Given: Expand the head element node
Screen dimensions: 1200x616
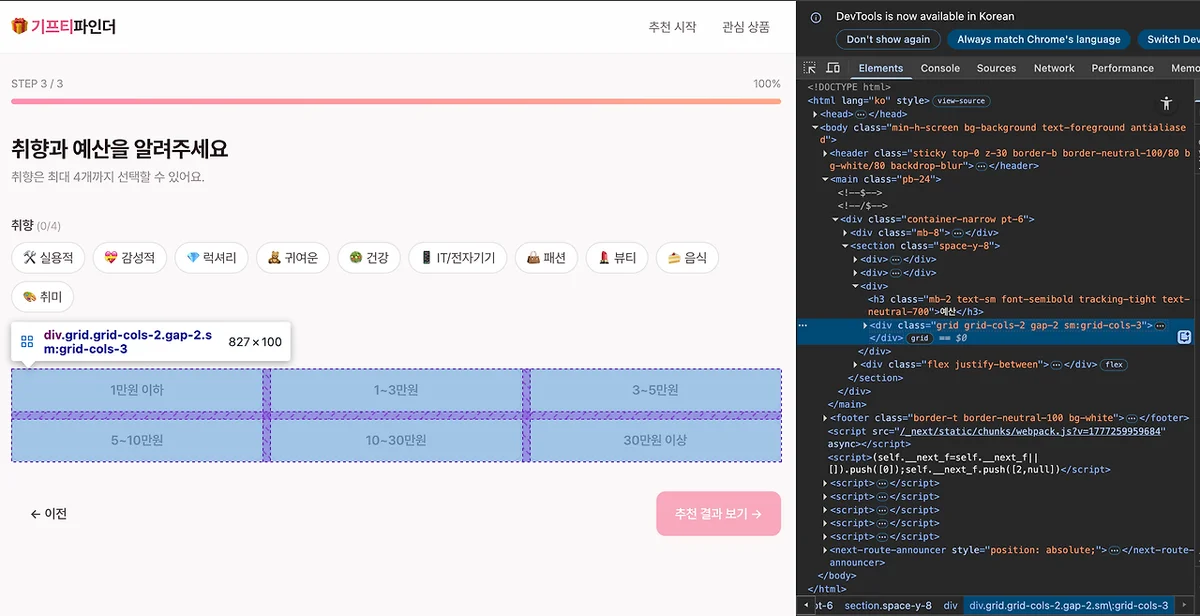Looking at the screenshot, I should click(x=816, y=114).
